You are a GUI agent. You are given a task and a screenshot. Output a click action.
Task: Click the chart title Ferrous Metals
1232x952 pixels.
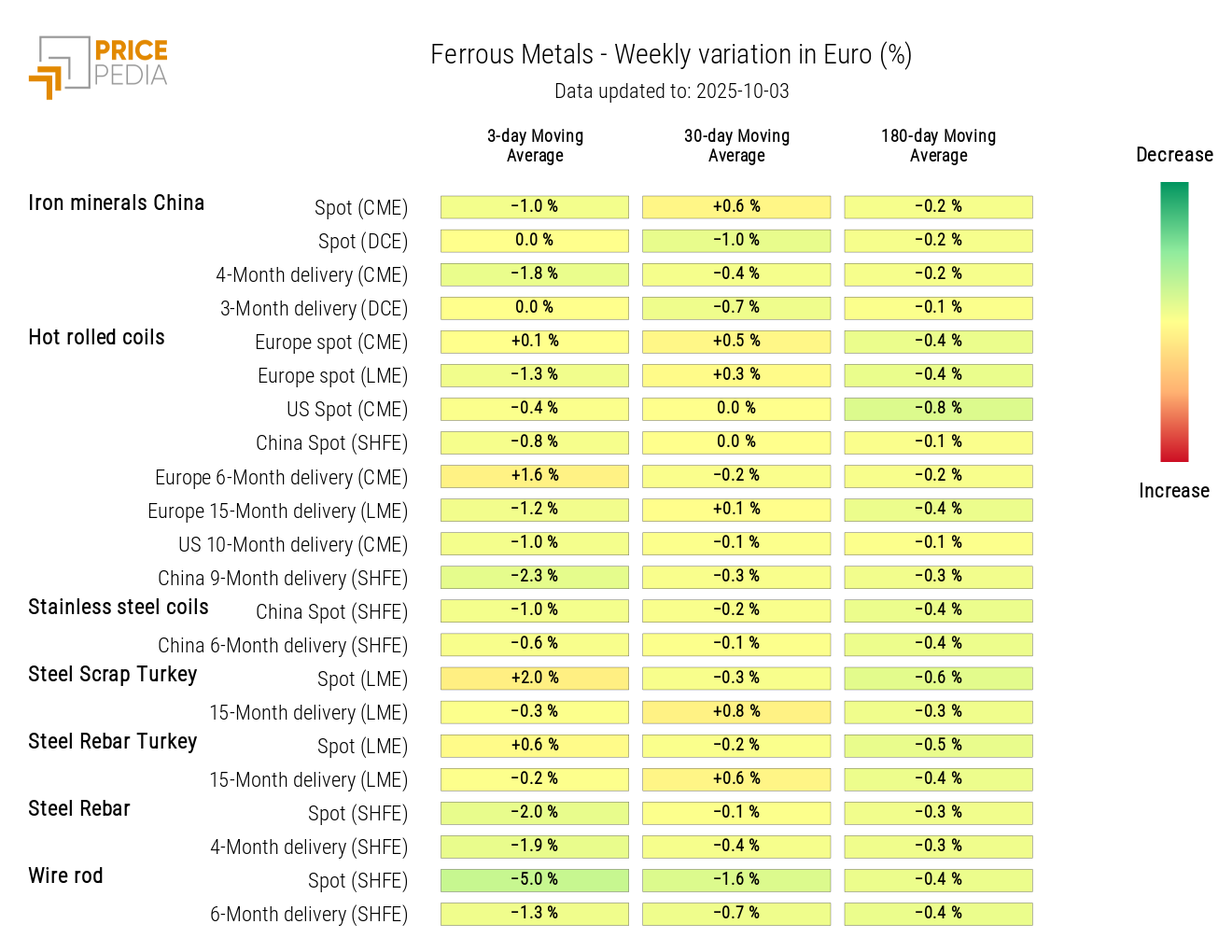[x=670, y=55]
